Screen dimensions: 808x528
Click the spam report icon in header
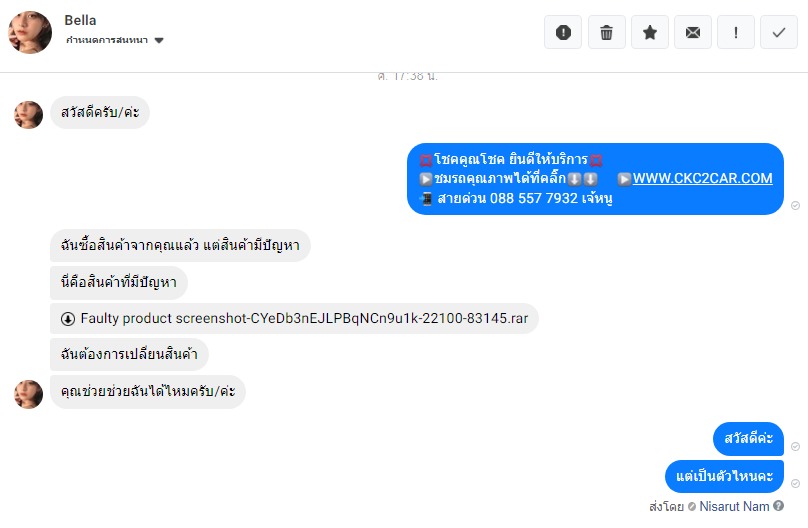[x=563, y=32]
